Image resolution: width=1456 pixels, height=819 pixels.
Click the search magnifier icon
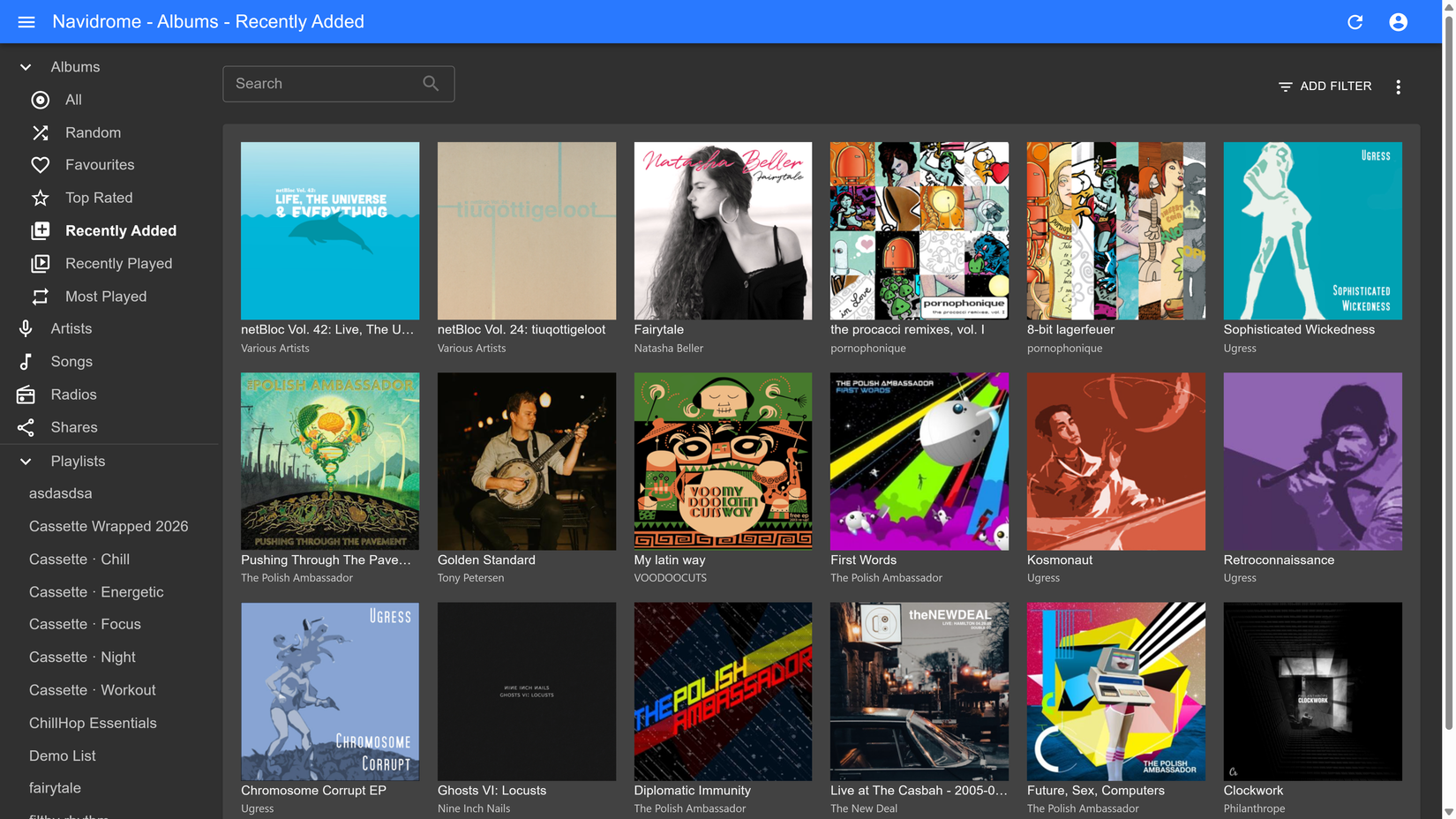click(x=431, y=83)
